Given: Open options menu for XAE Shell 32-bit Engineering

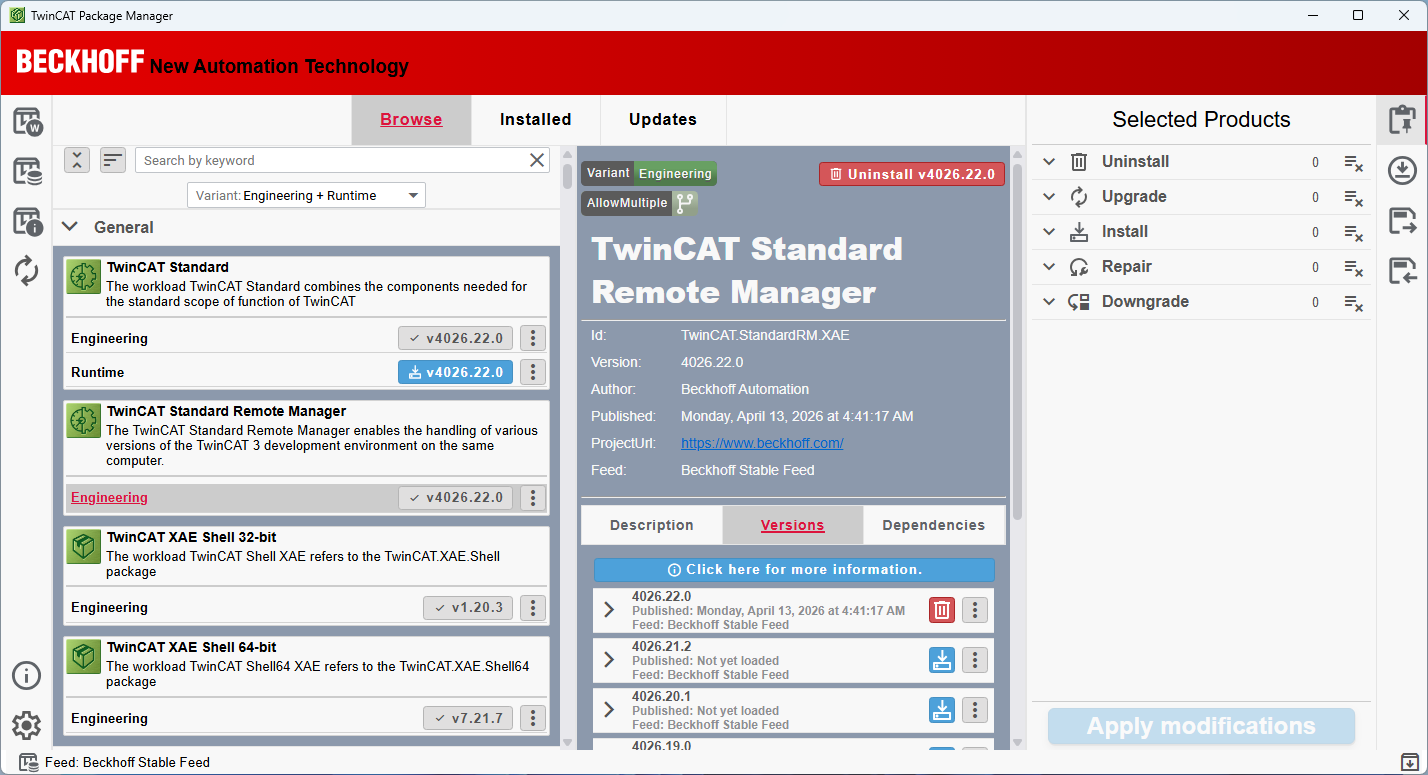Looking at the screenshot, I should pyautogui.click(x=533, y=607).
